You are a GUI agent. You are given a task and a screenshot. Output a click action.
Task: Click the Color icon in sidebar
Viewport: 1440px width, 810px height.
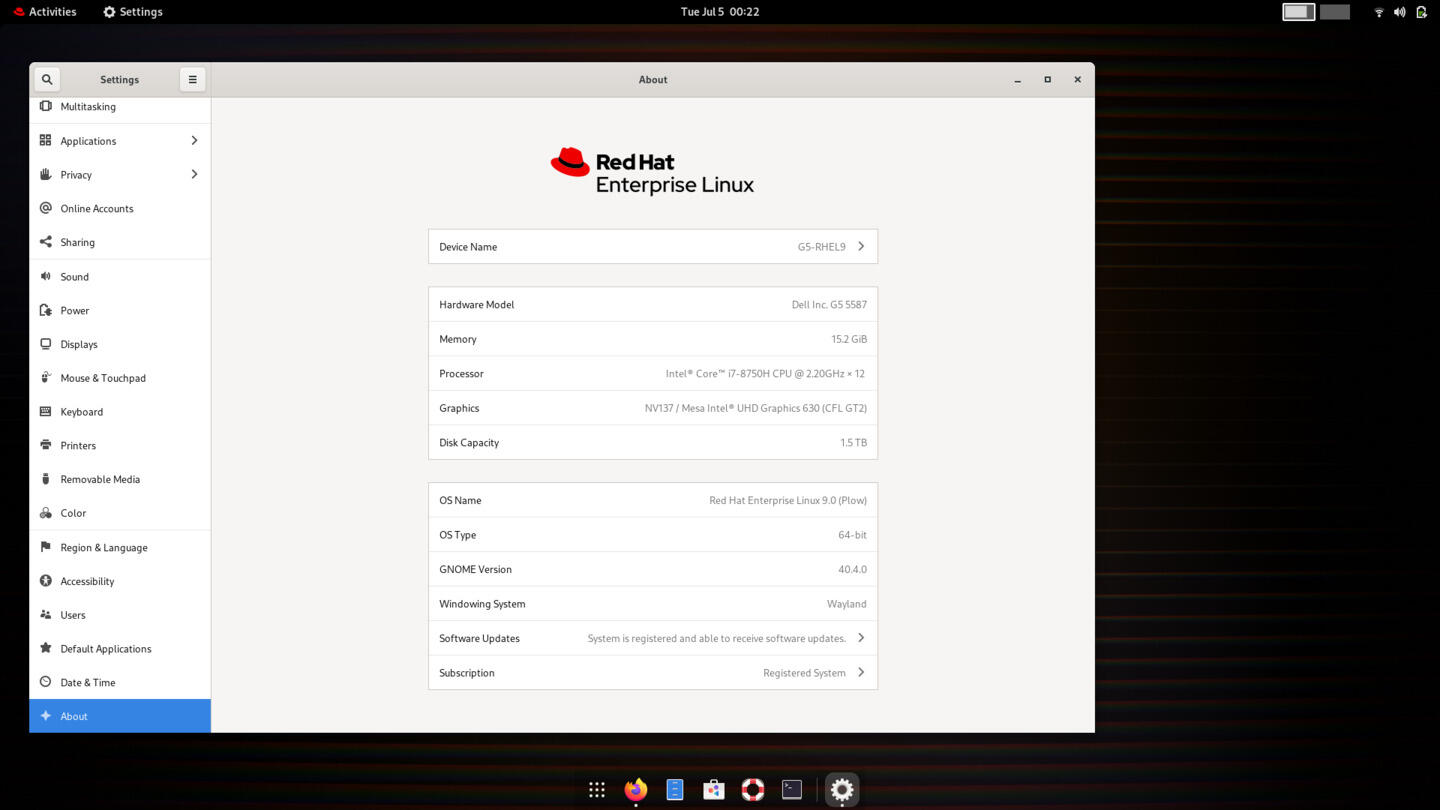(x=45, y=513)
